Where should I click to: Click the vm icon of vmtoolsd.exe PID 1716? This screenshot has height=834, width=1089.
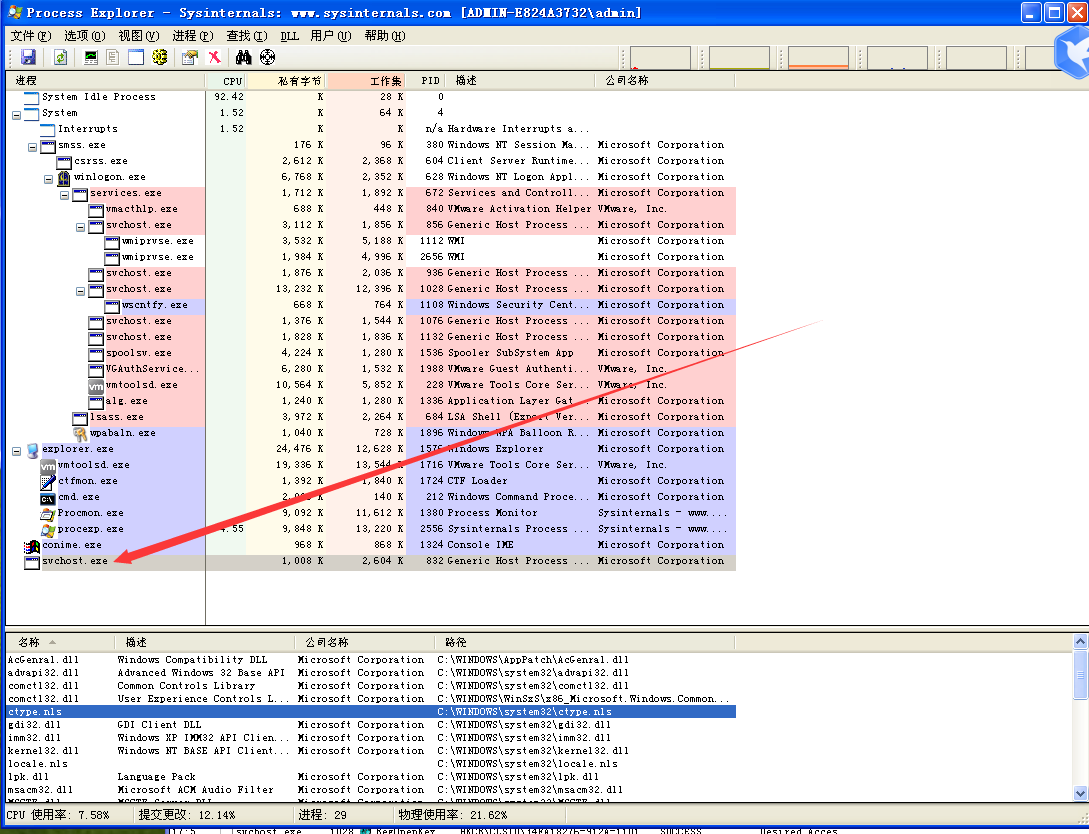(x=47, y=466)
